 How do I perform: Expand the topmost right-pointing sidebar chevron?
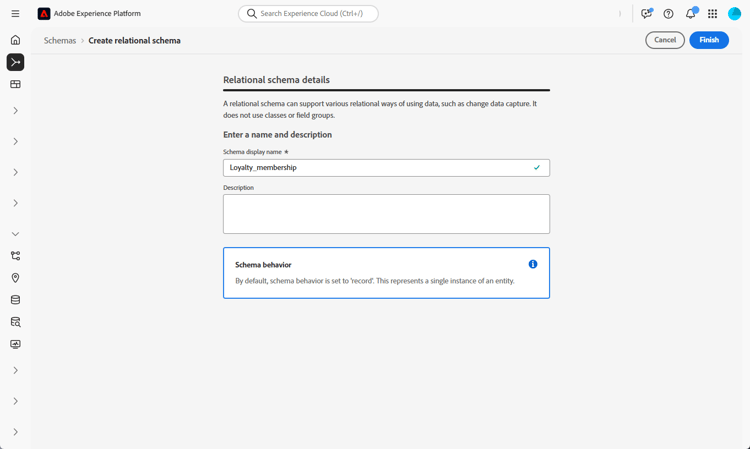(x=15, y=111)
